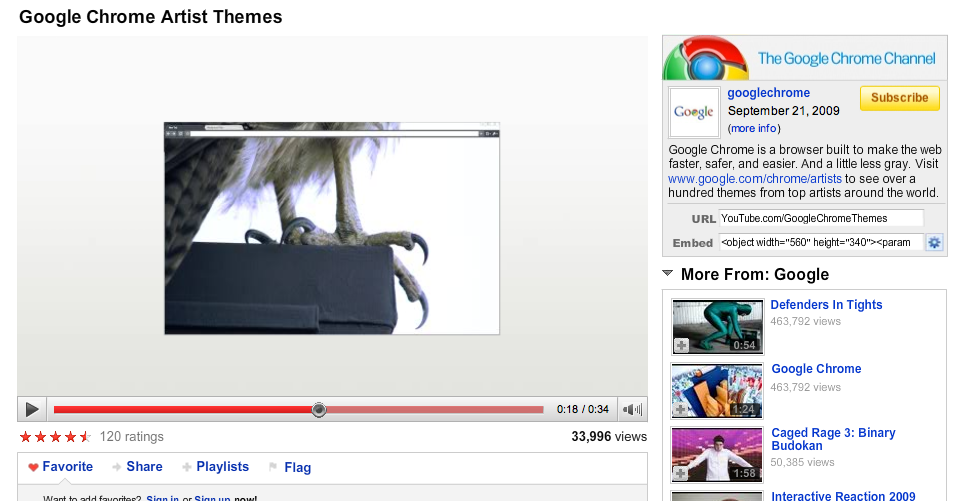Viewport: 971px width, 501px height.
Task: Open the Google Chrome video link
Action: click(816, 369)
